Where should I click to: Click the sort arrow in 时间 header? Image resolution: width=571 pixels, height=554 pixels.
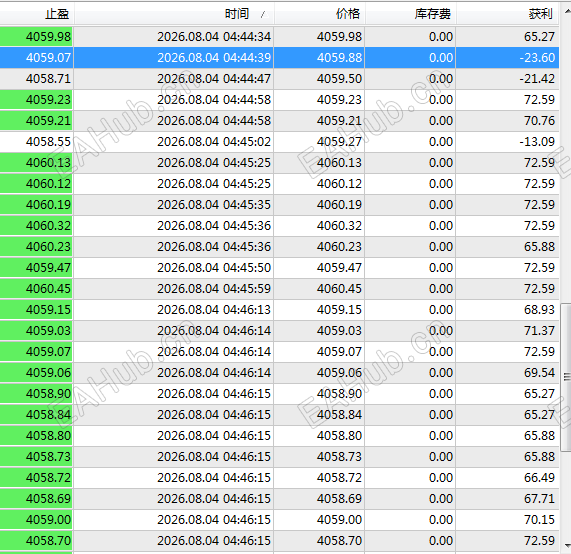[264, 15]
